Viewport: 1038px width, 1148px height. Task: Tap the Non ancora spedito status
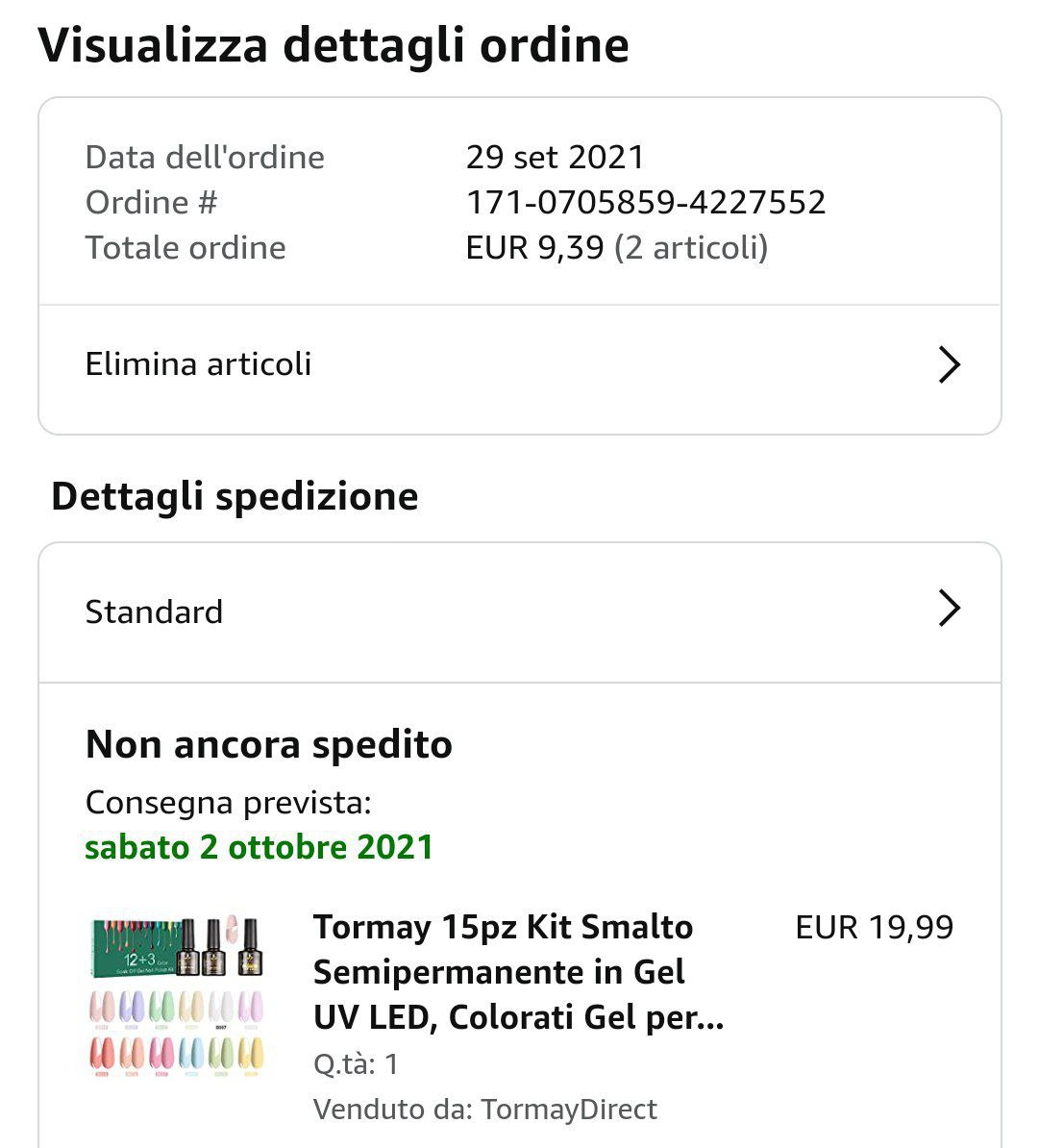pyautogui.click(x=268, y=744)
